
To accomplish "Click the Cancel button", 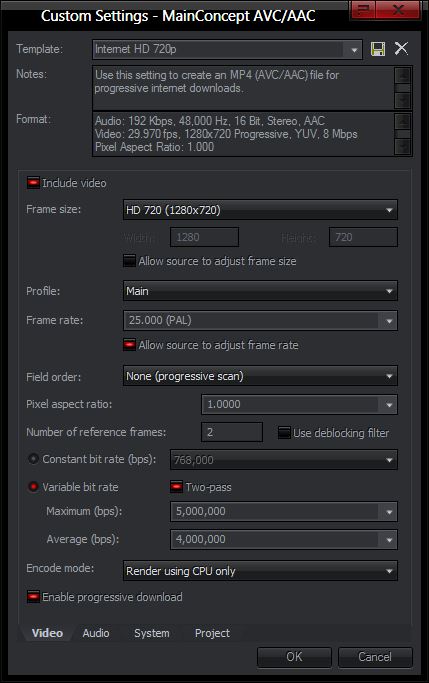I will click(375, 657).
